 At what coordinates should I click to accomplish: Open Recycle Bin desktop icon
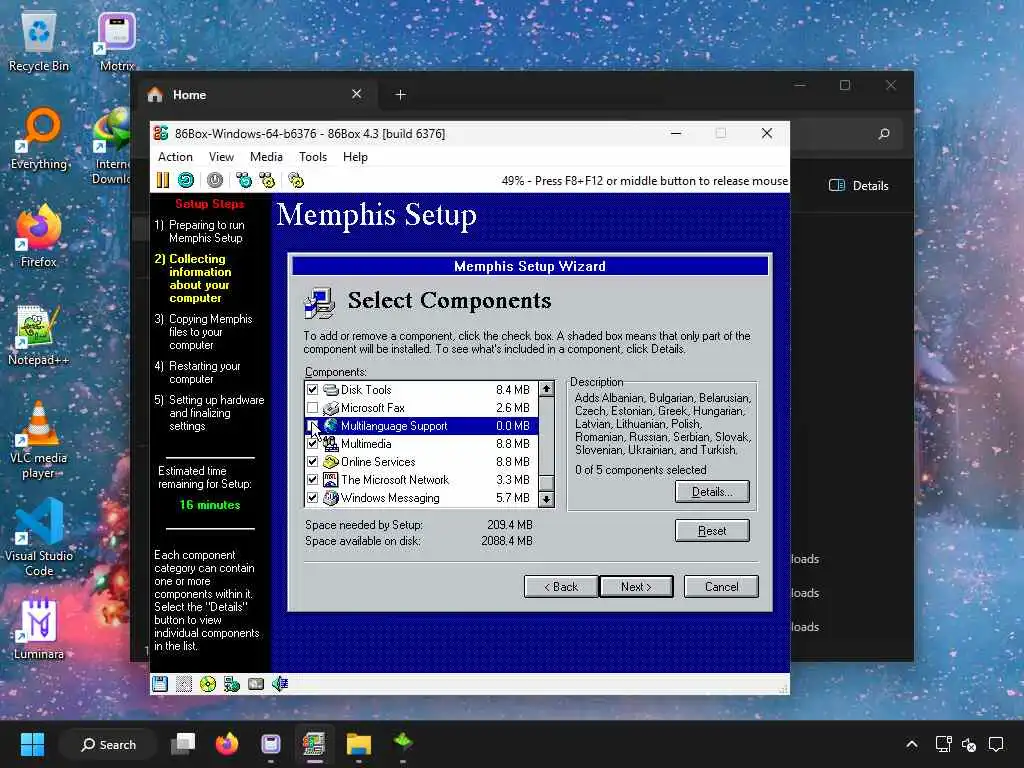39,42
